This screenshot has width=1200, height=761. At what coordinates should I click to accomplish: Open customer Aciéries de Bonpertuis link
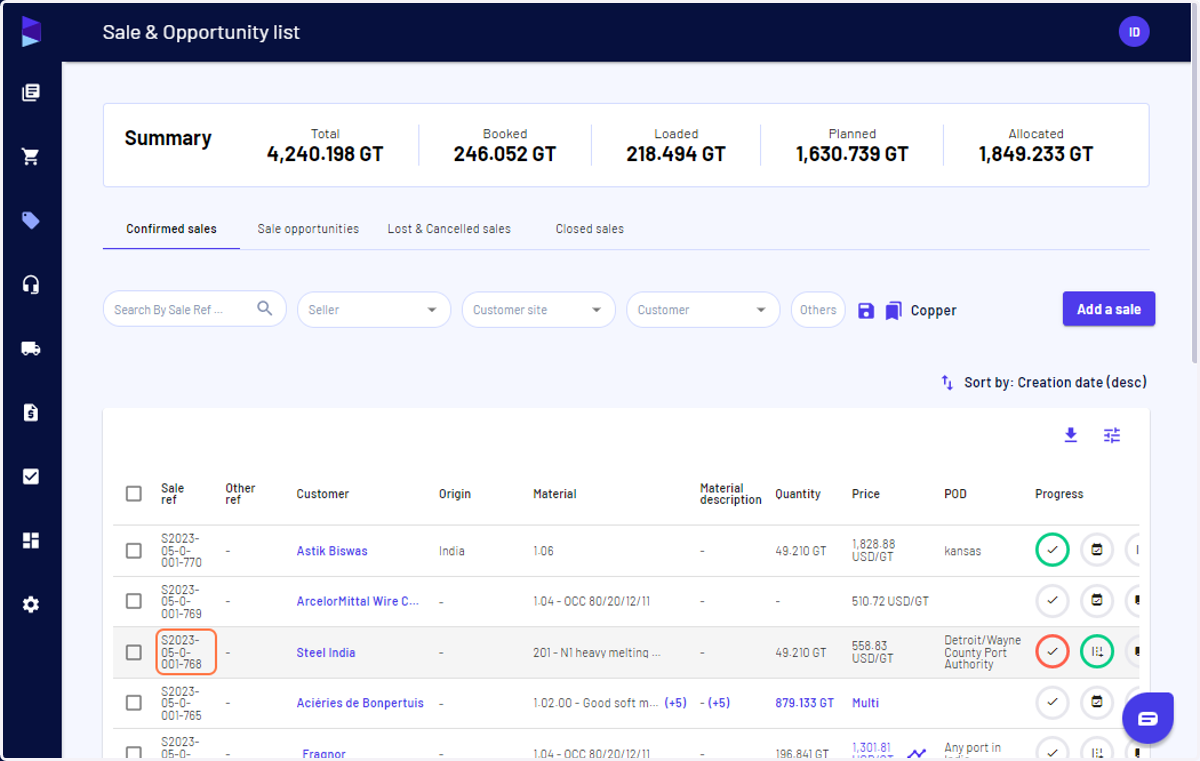[x=360, y=703]
